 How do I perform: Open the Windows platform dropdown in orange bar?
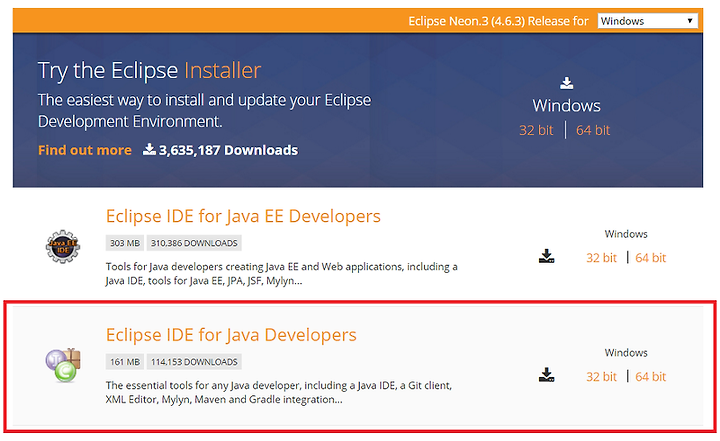point(647,21)
